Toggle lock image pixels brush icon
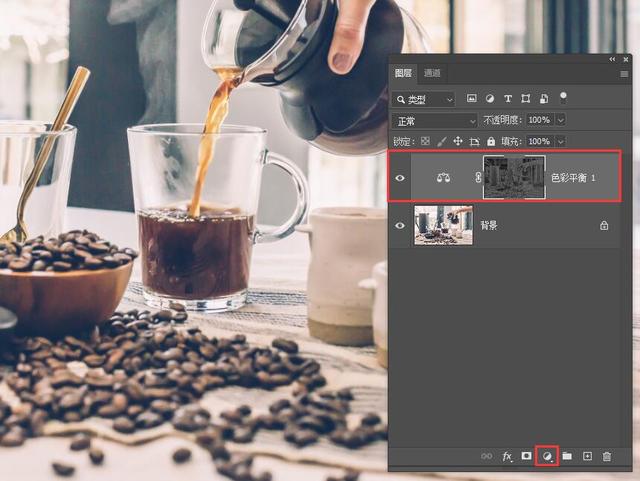 coord(441,142)
